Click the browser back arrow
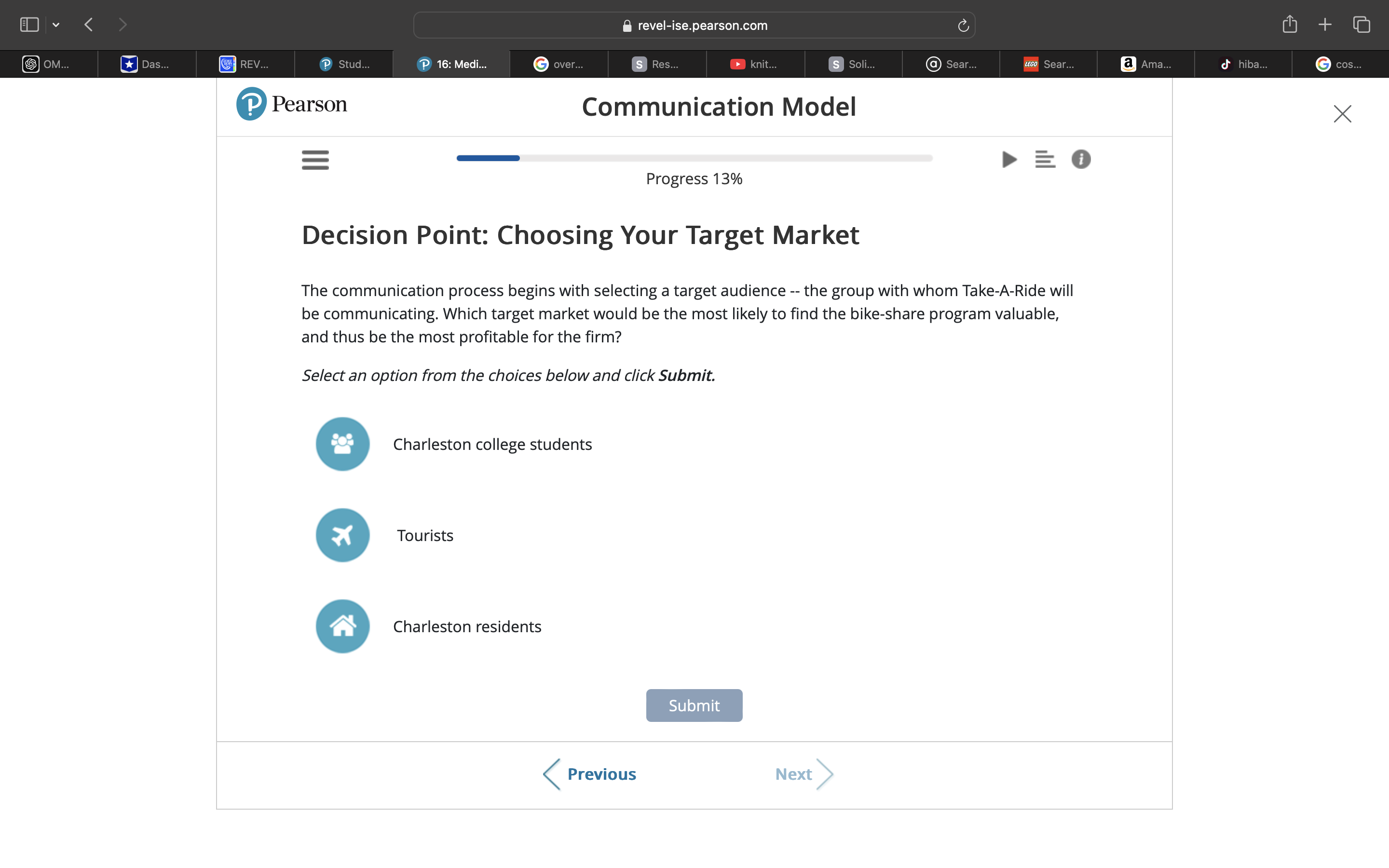The width and height of the screenshot is (1389, 868). (88, 25)
